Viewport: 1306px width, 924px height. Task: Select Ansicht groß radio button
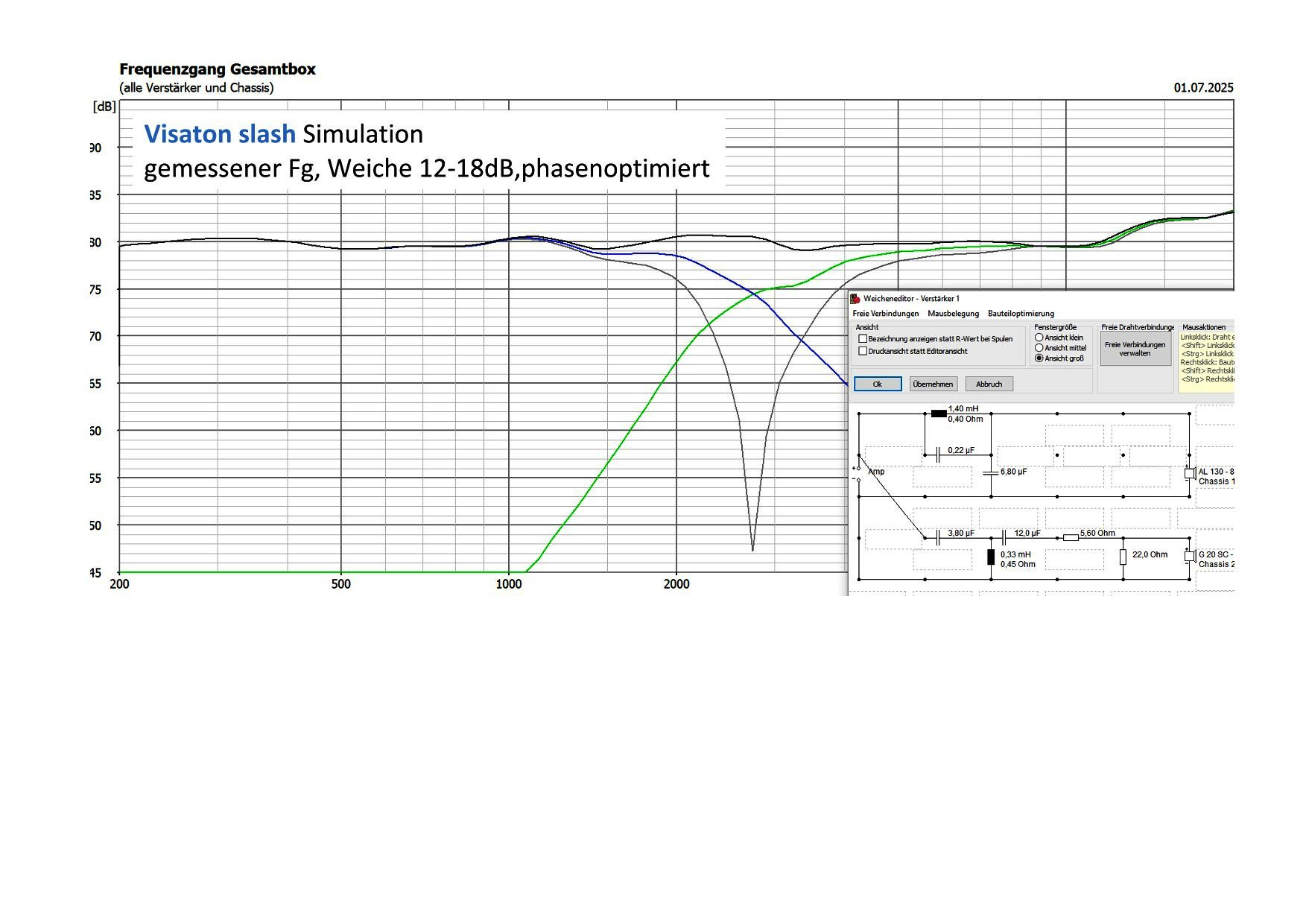click(1039, 358)
